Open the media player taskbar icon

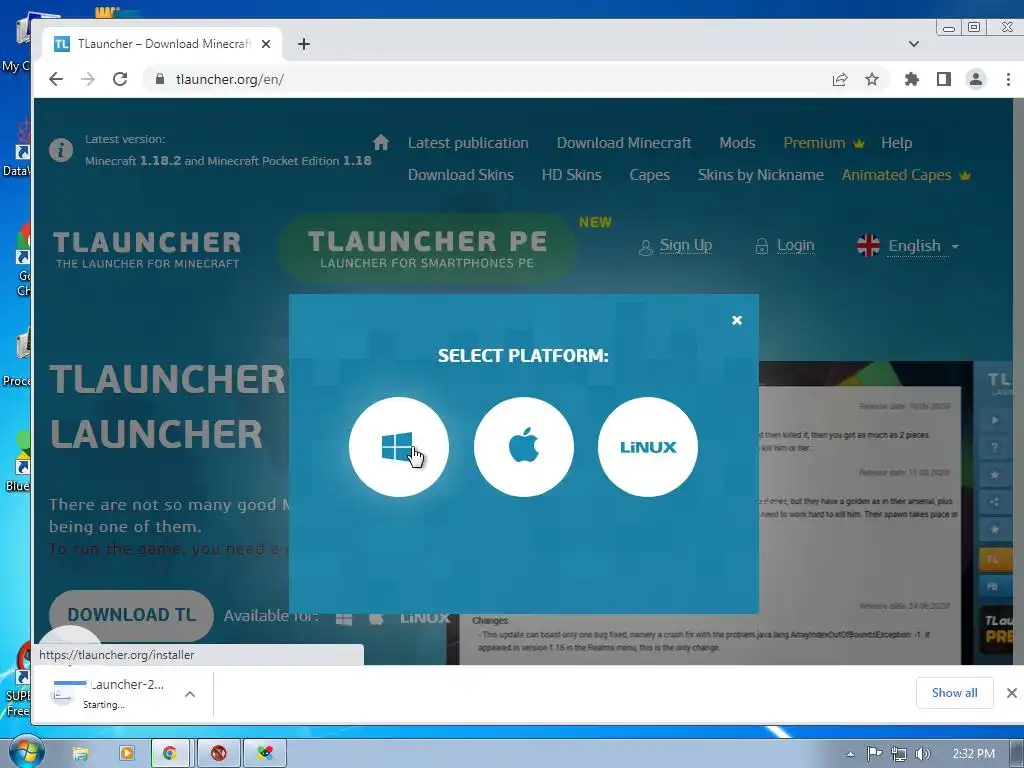point(127,754)
